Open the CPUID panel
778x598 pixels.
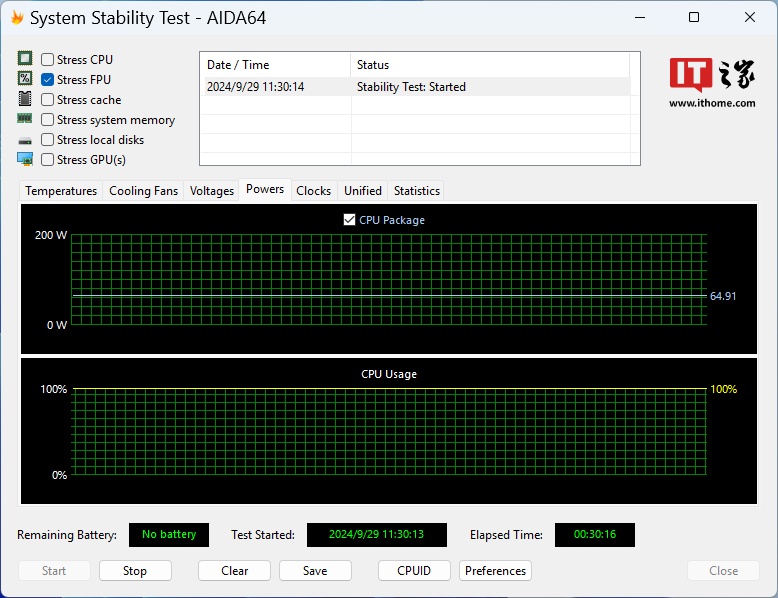tap(414, 571)
